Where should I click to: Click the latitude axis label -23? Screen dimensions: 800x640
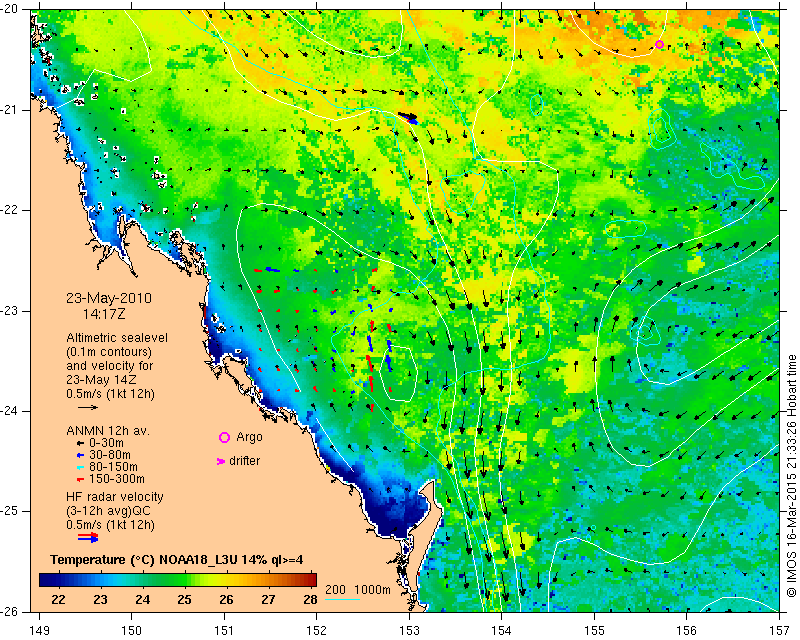pyautogui.click(x=10, y=310)
